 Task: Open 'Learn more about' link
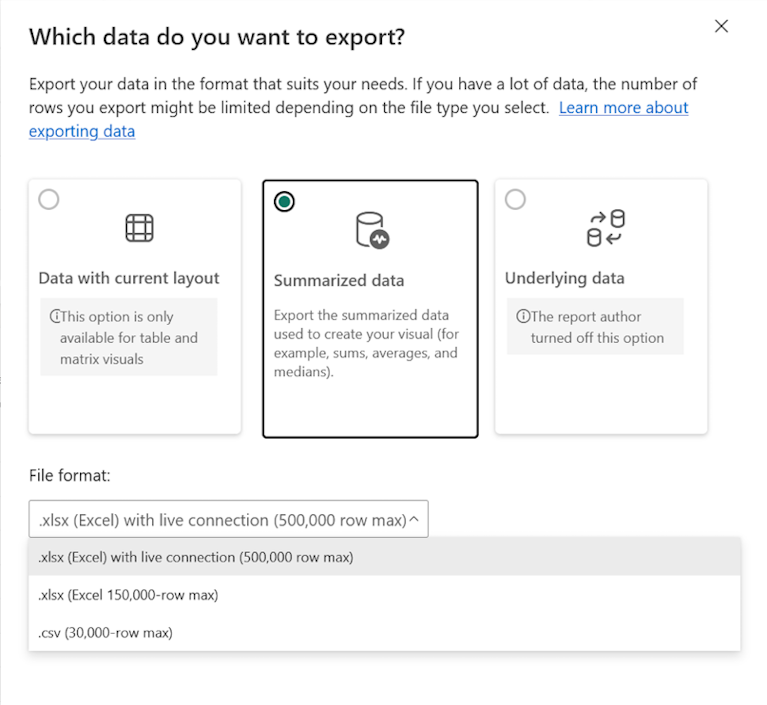pos(624,108)
